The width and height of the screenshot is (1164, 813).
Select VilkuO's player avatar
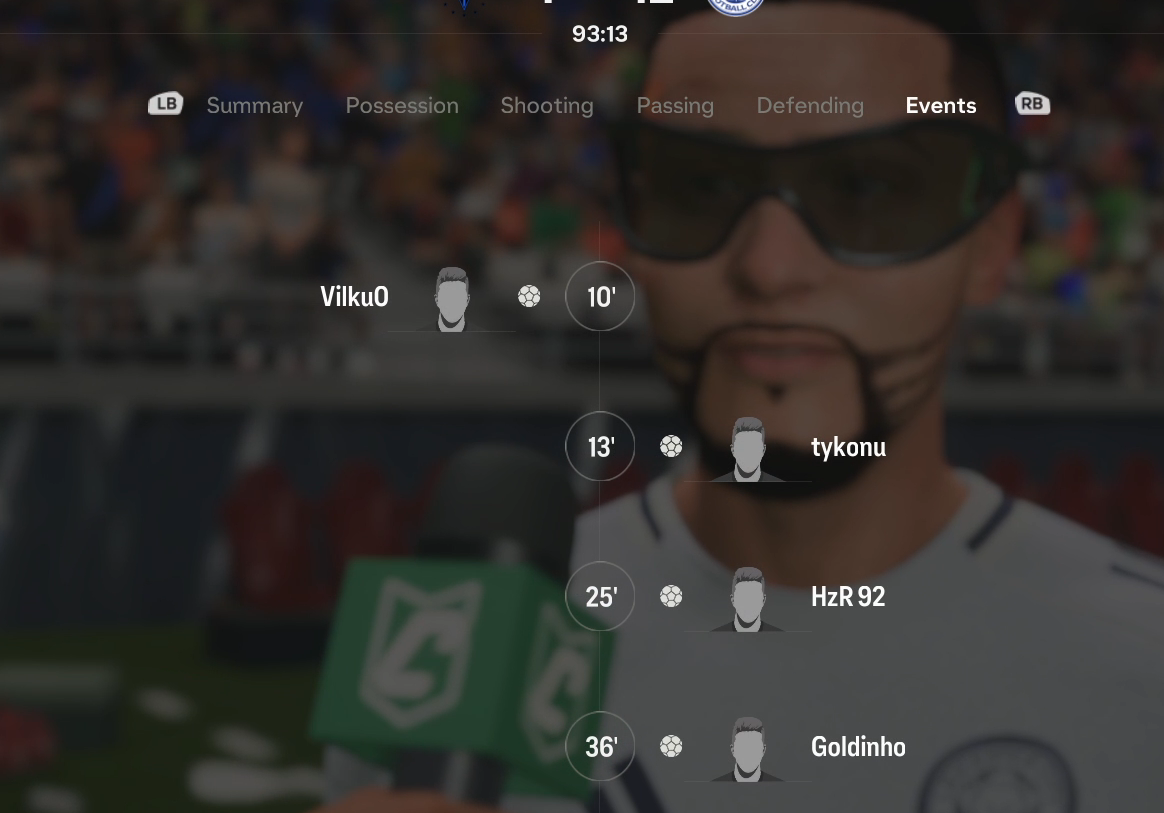451,299
